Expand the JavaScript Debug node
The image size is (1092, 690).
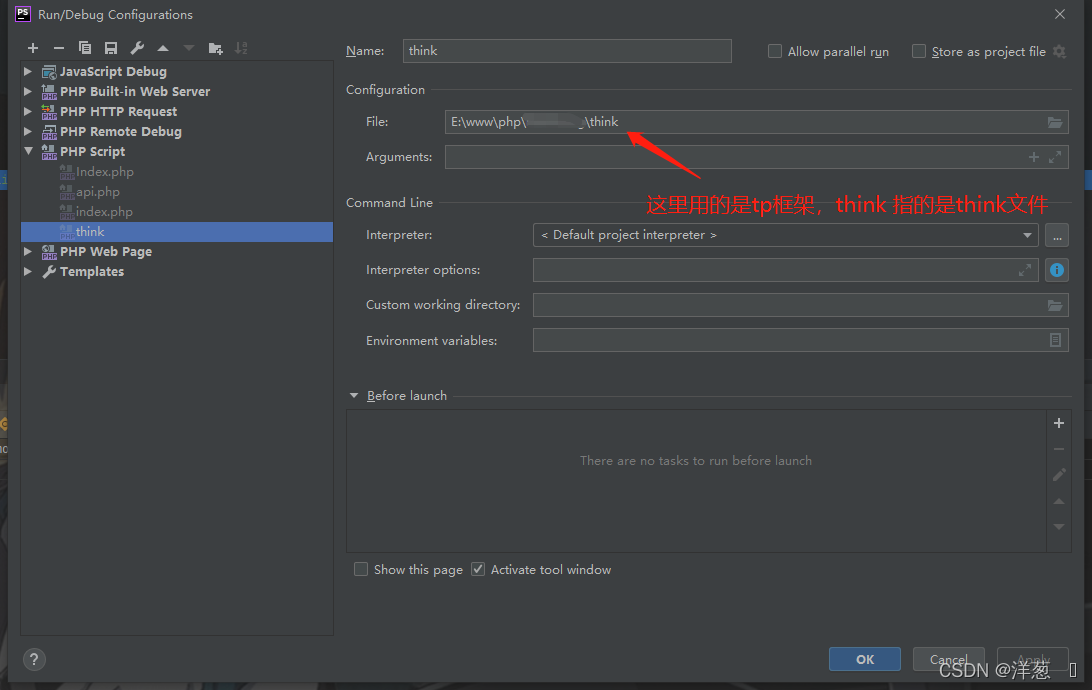(x=28, y=71)
